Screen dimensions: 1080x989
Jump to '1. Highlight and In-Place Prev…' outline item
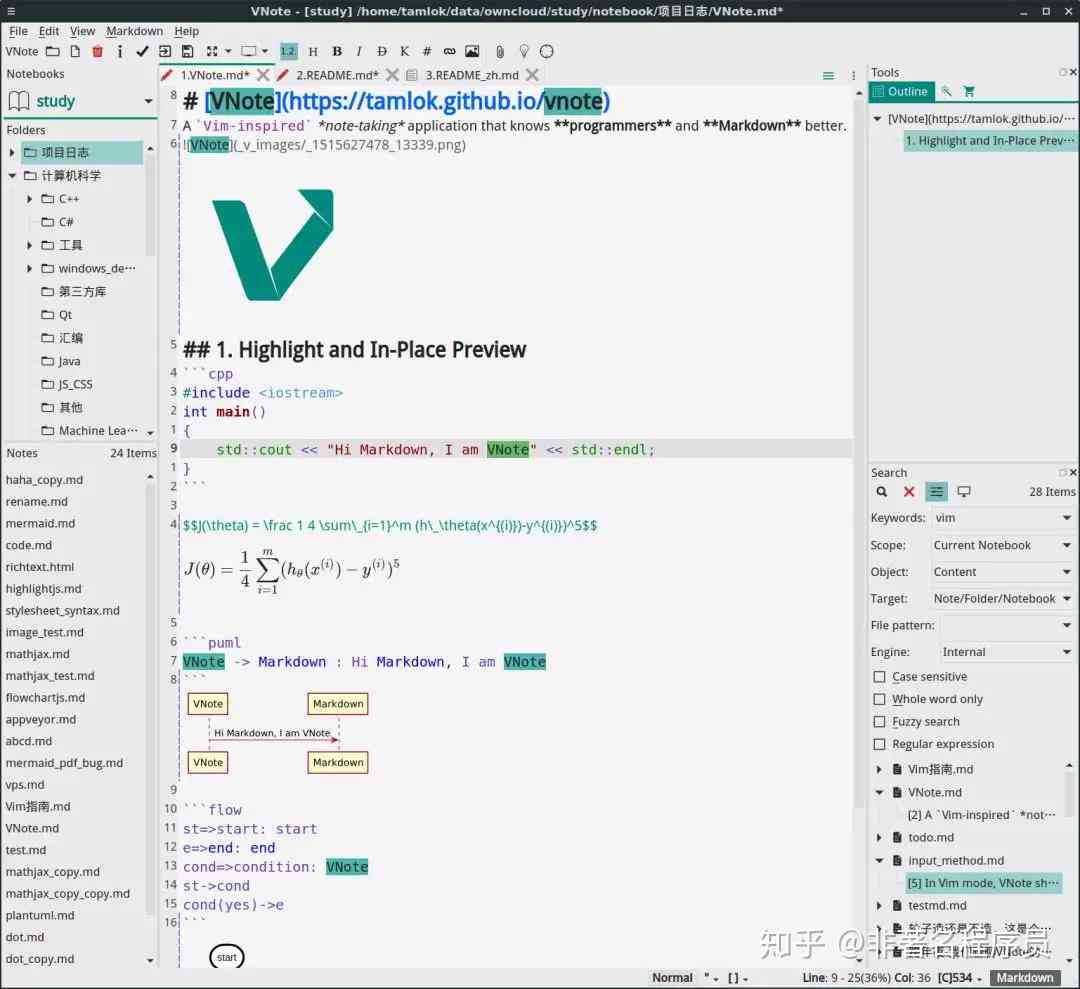click(x=989, y=140)
